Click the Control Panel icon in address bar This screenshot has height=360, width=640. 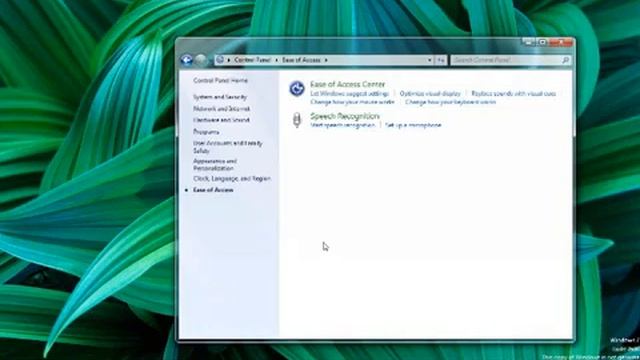point(220,60)
